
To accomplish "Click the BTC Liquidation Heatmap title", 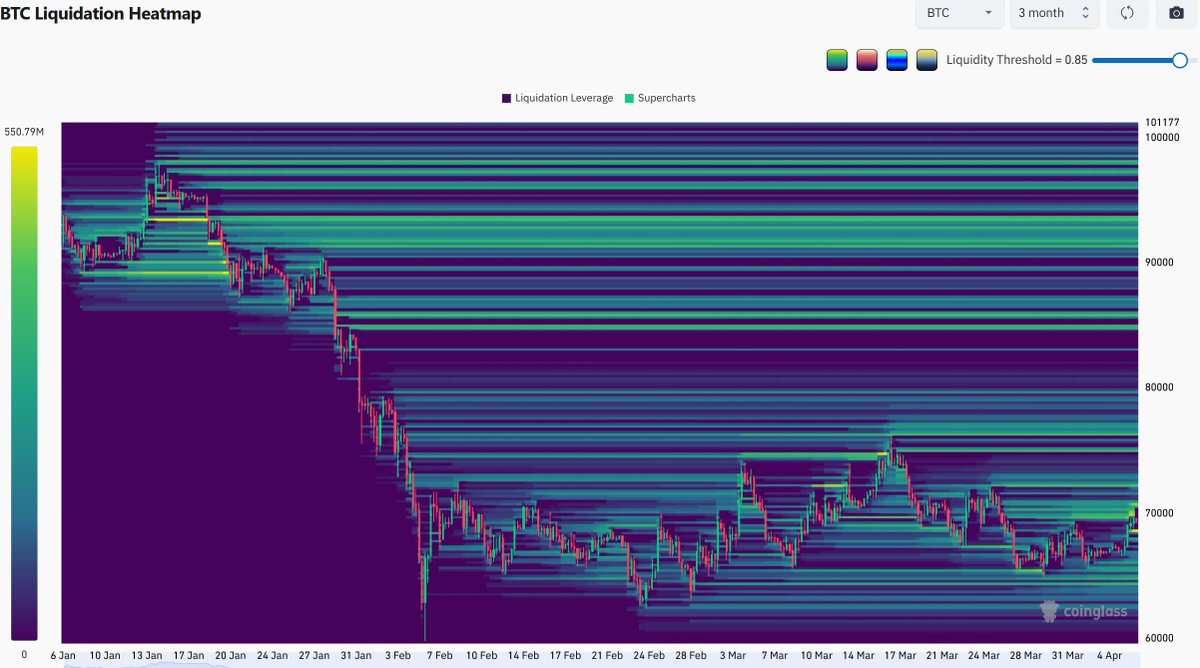I will point(100,14).
